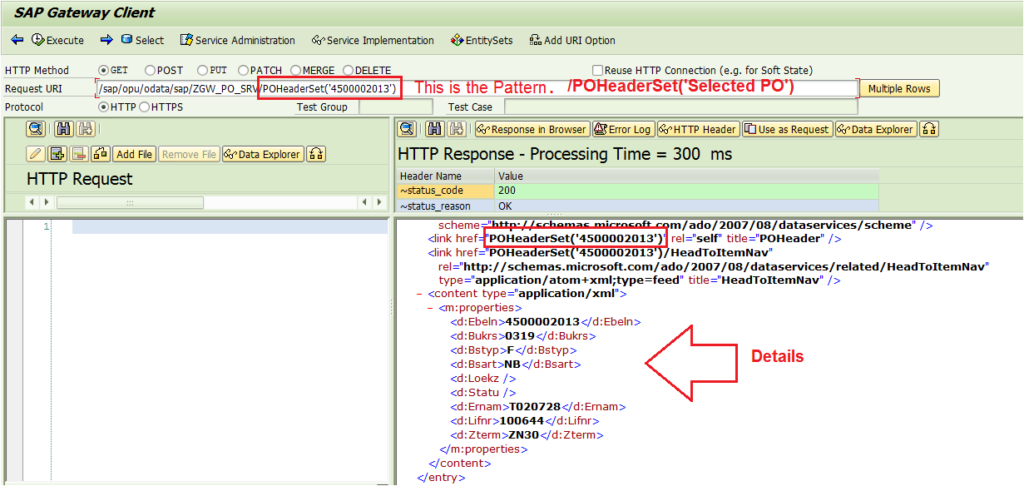Open Service Administration
The height and width of the screenshot is (486, 1024).
pyautogui.click(x=238, y=40)
